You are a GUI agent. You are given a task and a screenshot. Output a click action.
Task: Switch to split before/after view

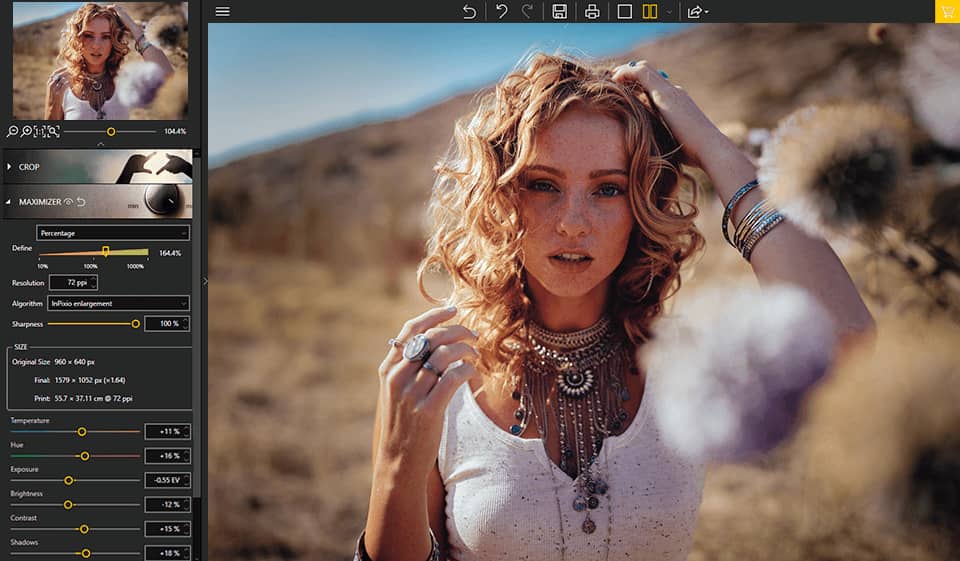(650, 12)
